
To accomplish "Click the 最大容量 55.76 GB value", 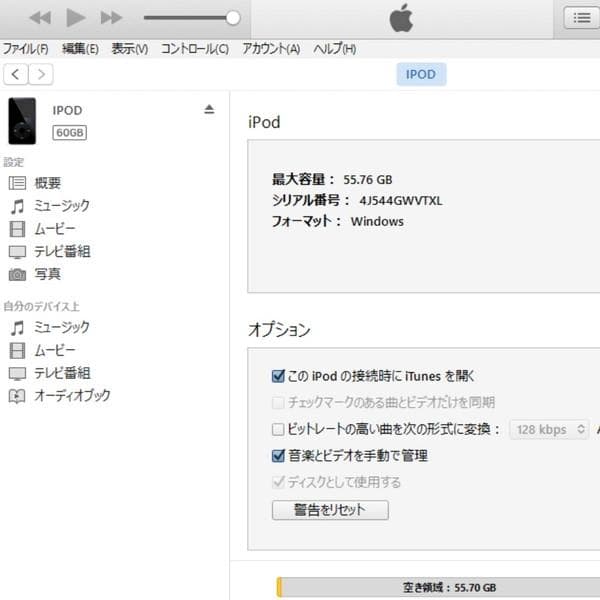I will (368, 179).
